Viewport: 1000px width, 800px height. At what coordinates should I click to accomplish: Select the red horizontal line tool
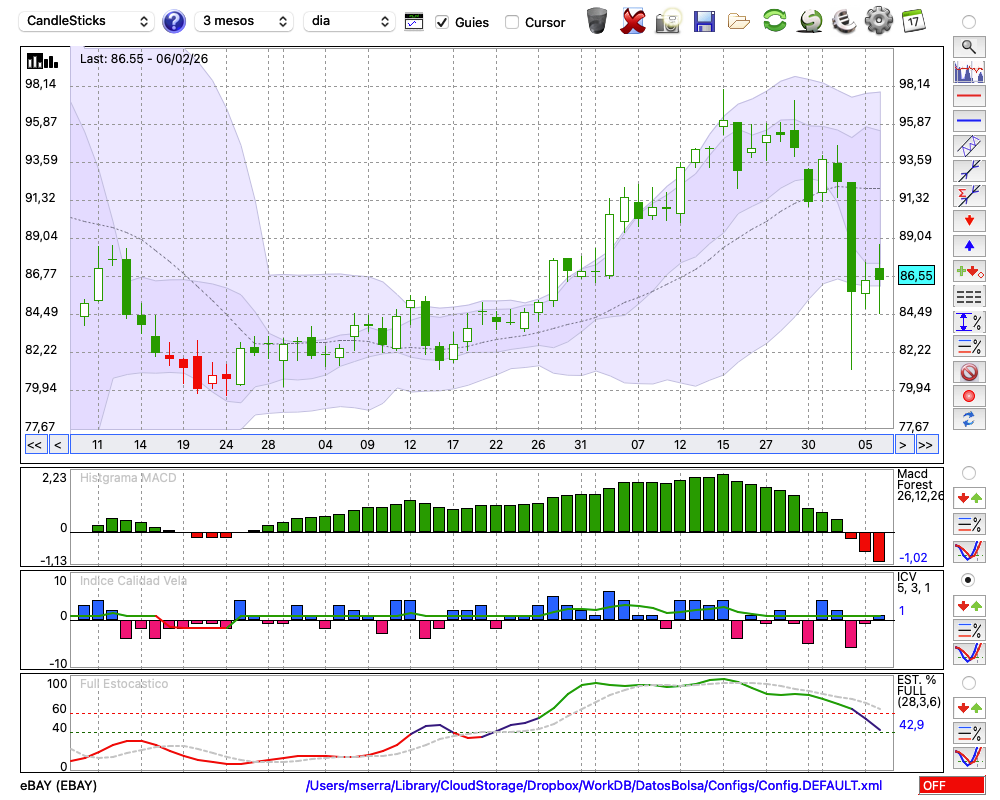[968, 97]
